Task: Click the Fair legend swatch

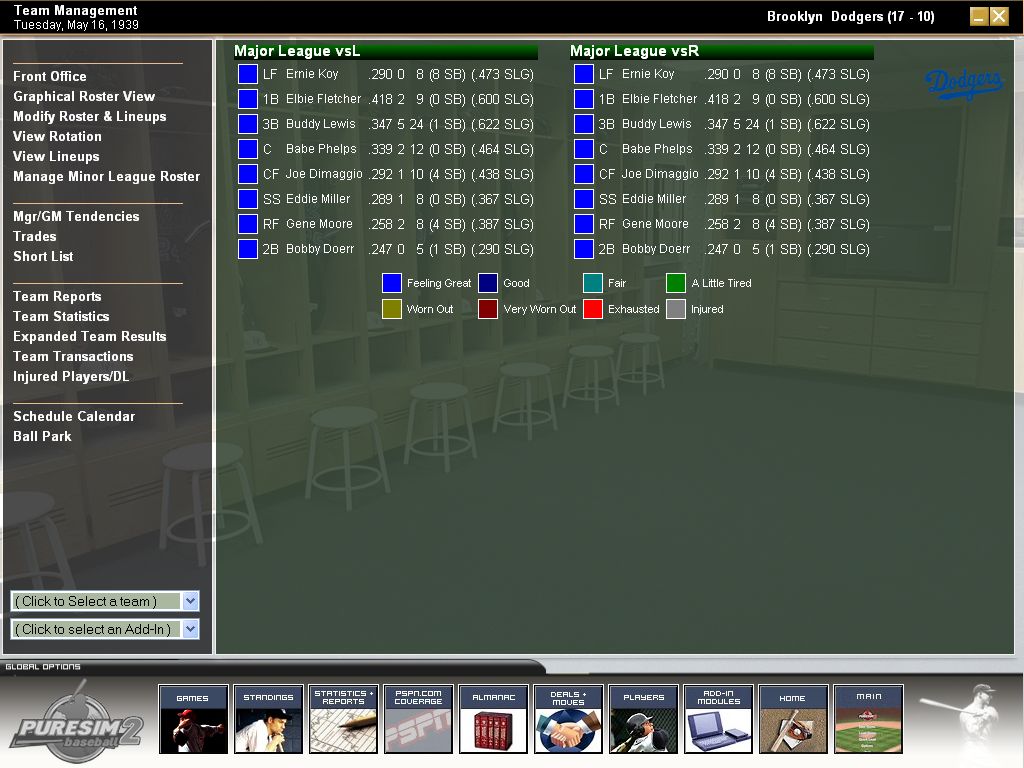Action: pyautogui.click(x=593, y=283)
